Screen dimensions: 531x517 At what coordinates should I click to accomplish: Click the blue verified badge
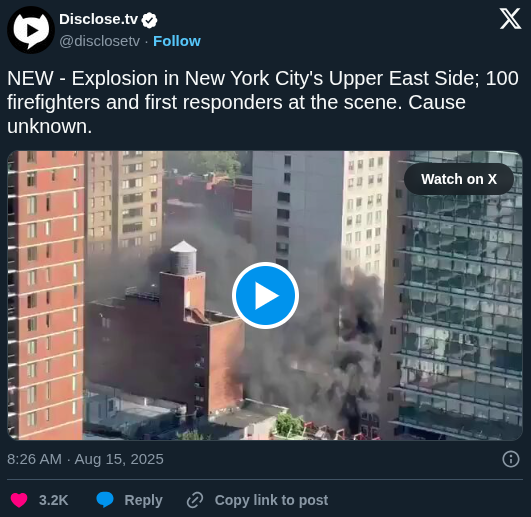tap(149, 20)
